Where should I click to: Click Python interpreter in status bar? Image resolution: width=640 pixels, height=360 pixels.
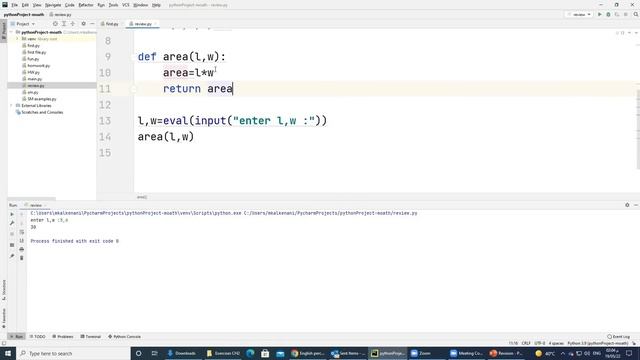(x=598, y=343)
